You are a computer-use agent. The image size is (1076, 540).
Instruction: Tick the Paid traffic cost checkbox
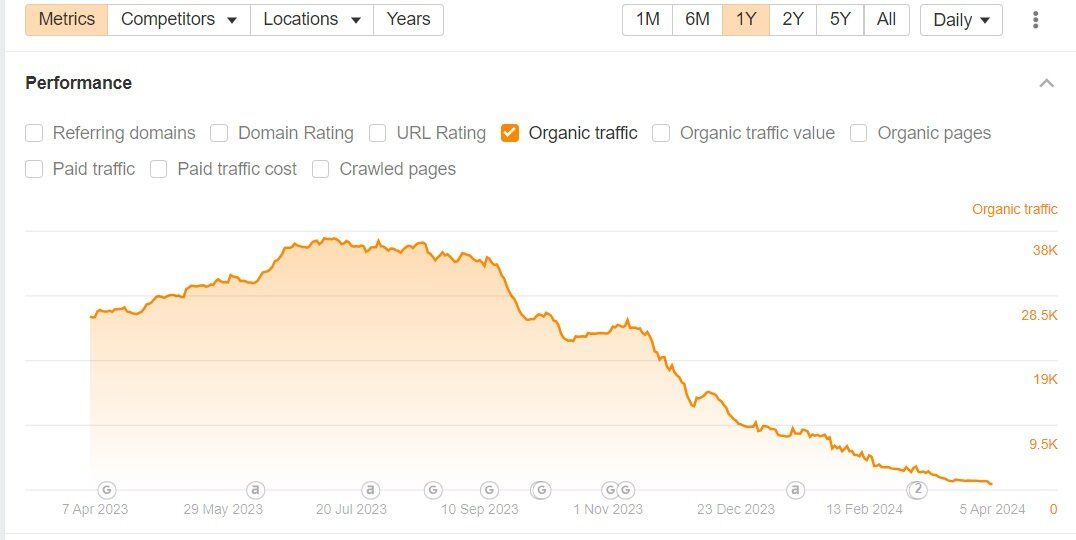159,169
